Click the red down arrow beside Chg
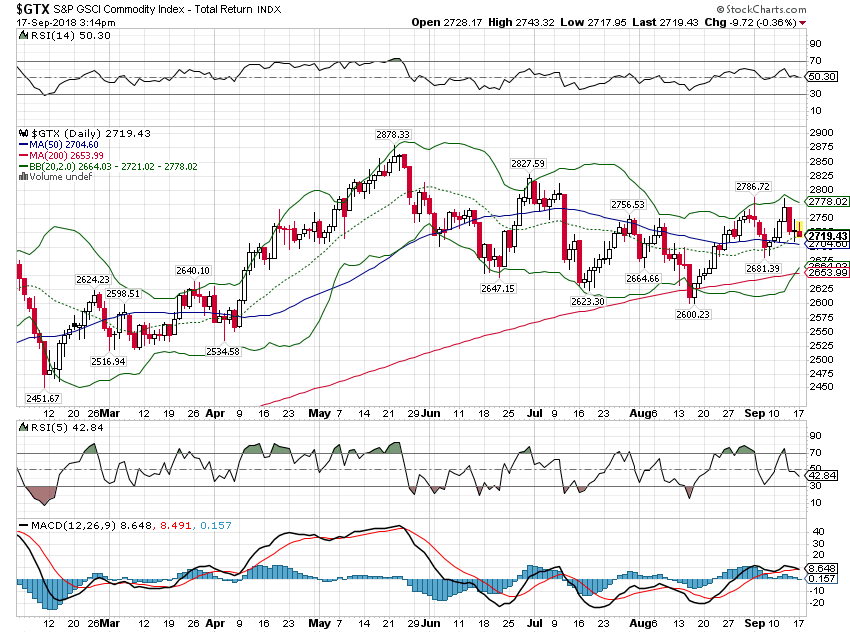The image size is (850, 633). tap(802, 23)
